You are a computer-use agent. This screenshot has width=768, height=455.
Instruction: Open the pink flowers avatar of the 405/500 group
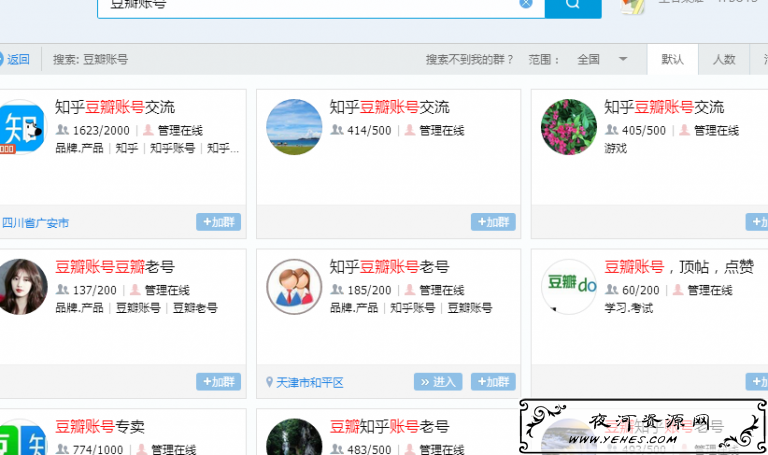(x=569, y=127)
